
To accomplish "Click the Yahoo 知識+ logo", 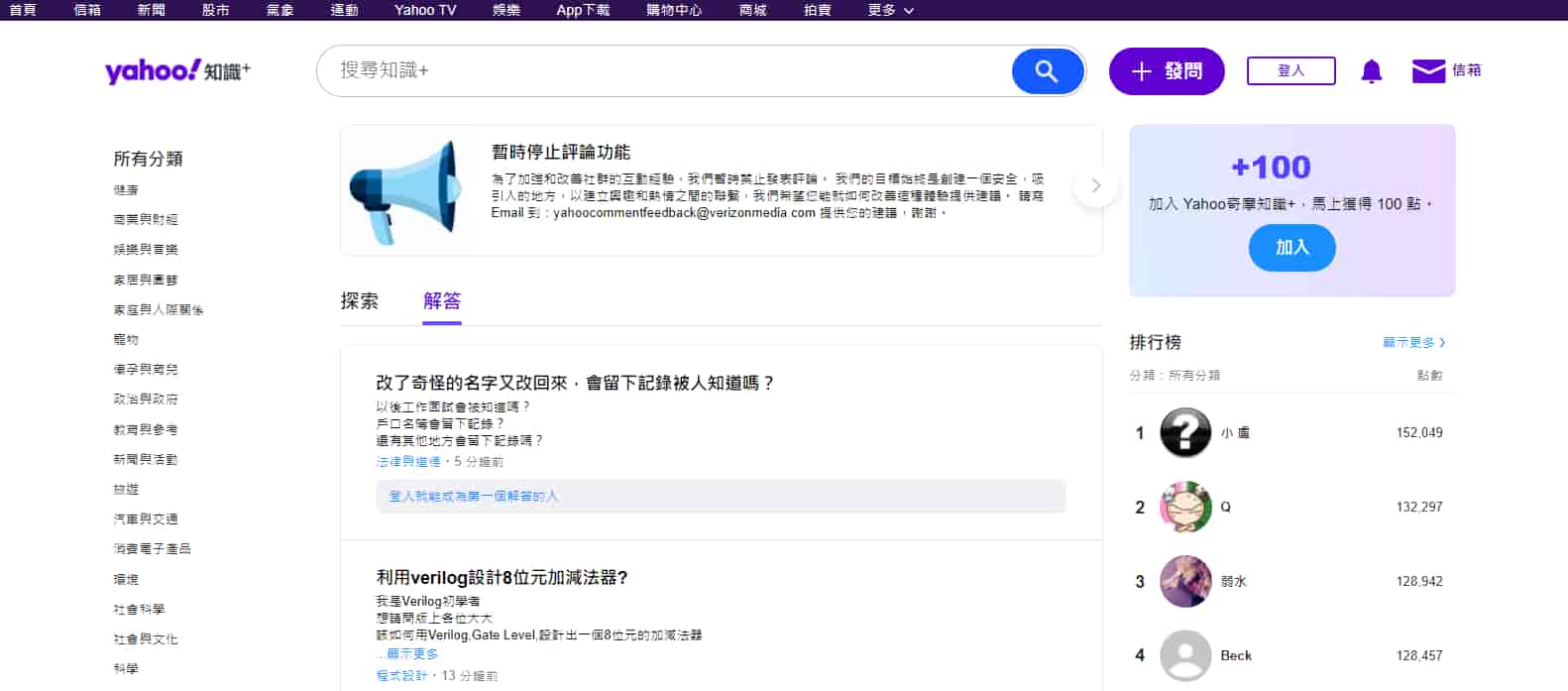I will point(177,70).
